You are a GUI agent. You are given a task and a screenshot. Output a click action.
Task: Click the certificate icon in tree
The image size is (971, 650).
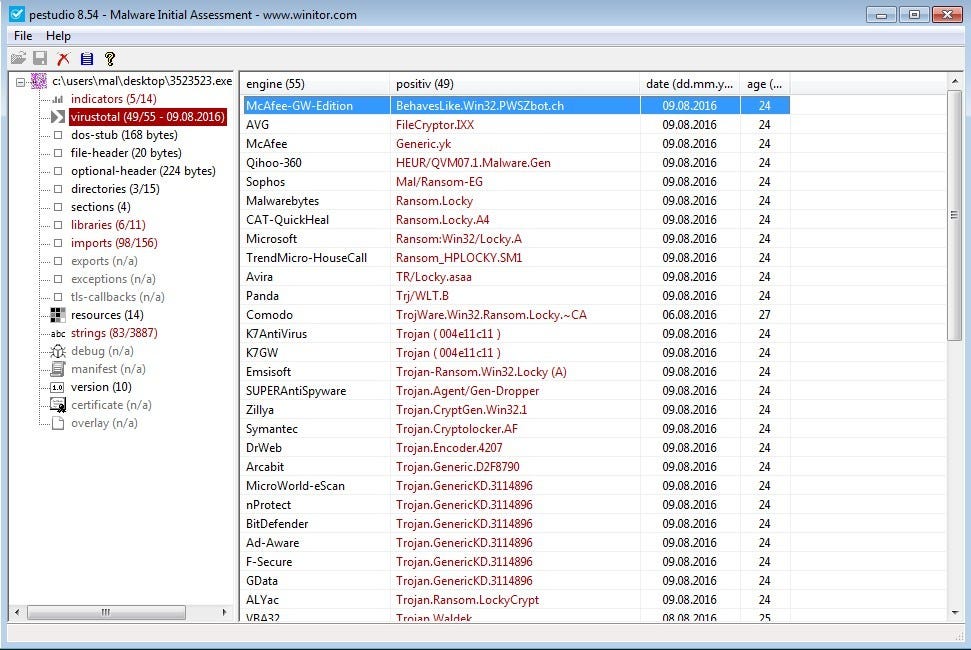pos(58,405)
